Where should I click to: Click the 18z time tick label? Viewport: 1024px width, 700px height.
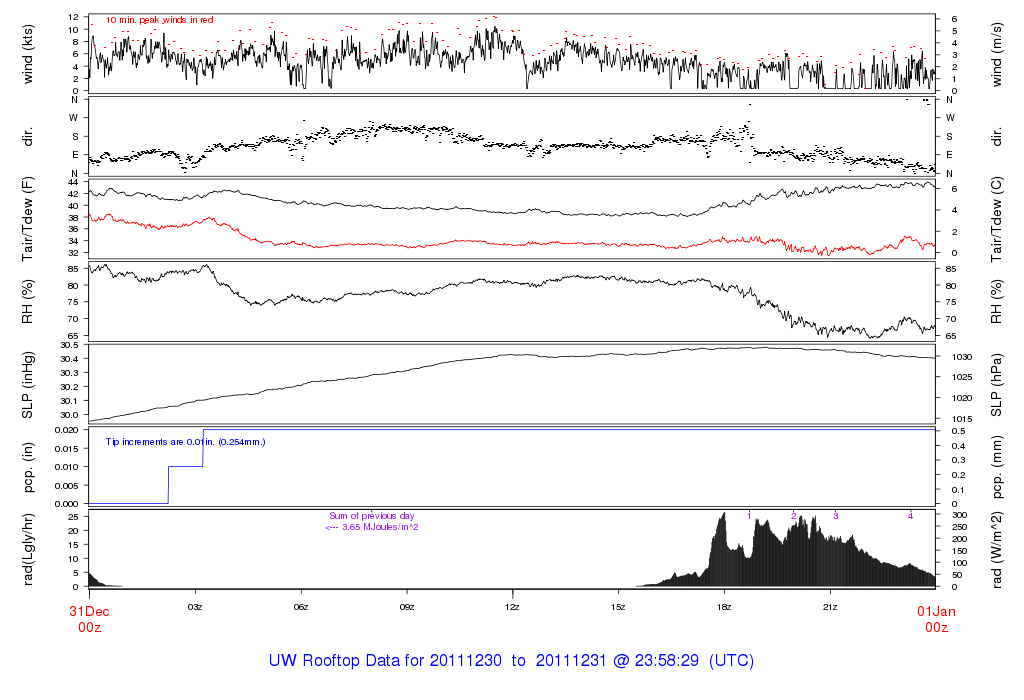[x=724, y=607]
